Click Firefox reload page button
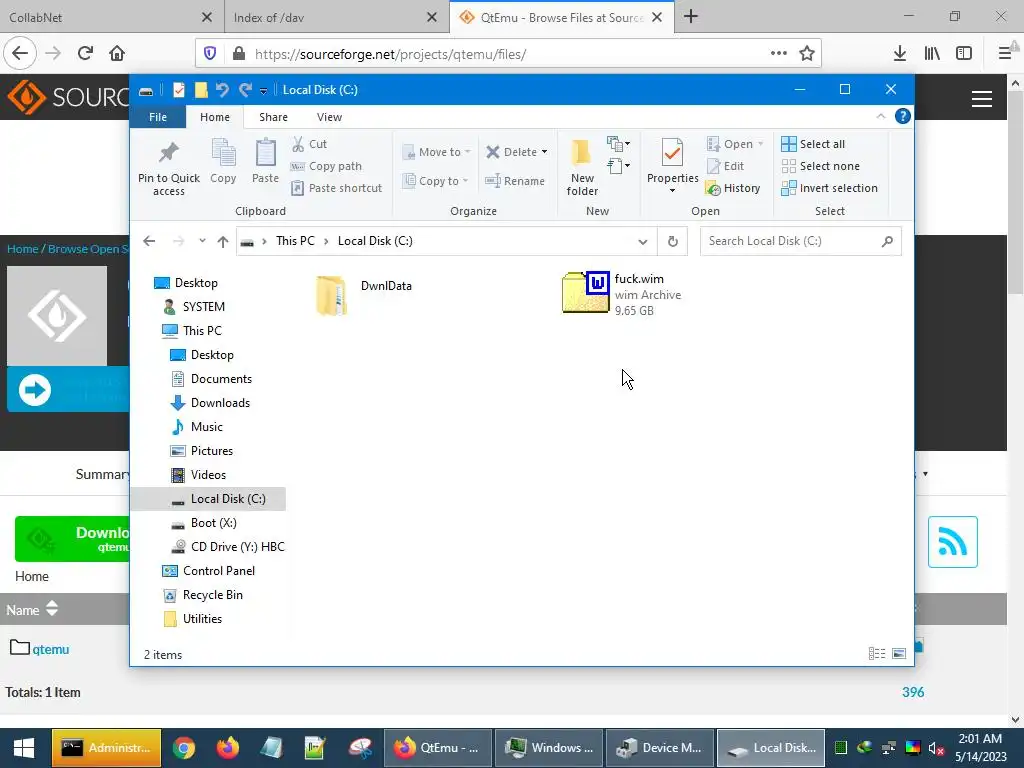 point(85,54)
